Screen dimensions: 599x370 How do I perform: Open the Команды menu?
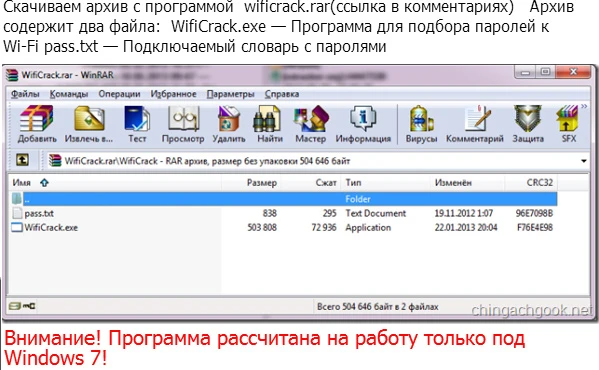click(69, 94)
